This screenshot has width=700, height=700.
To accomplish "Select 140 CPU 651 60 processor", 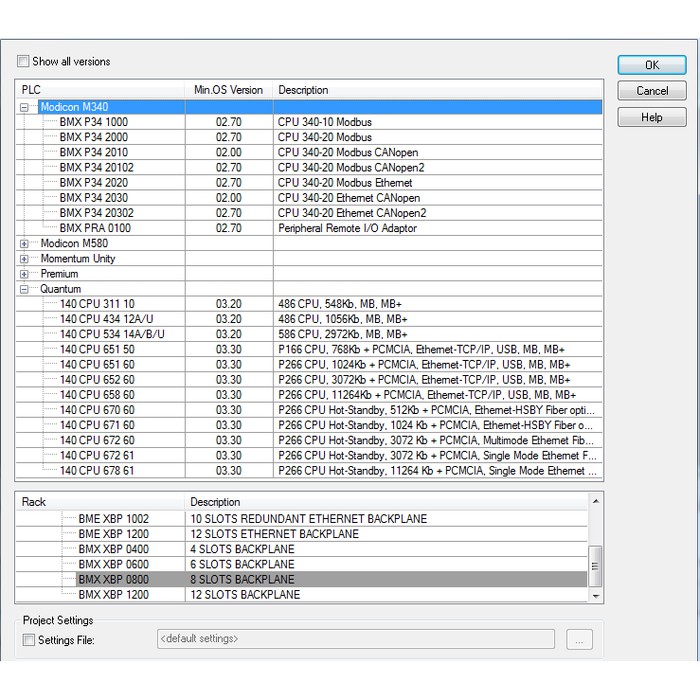I will pyautogui.click(x=97, y=364).
